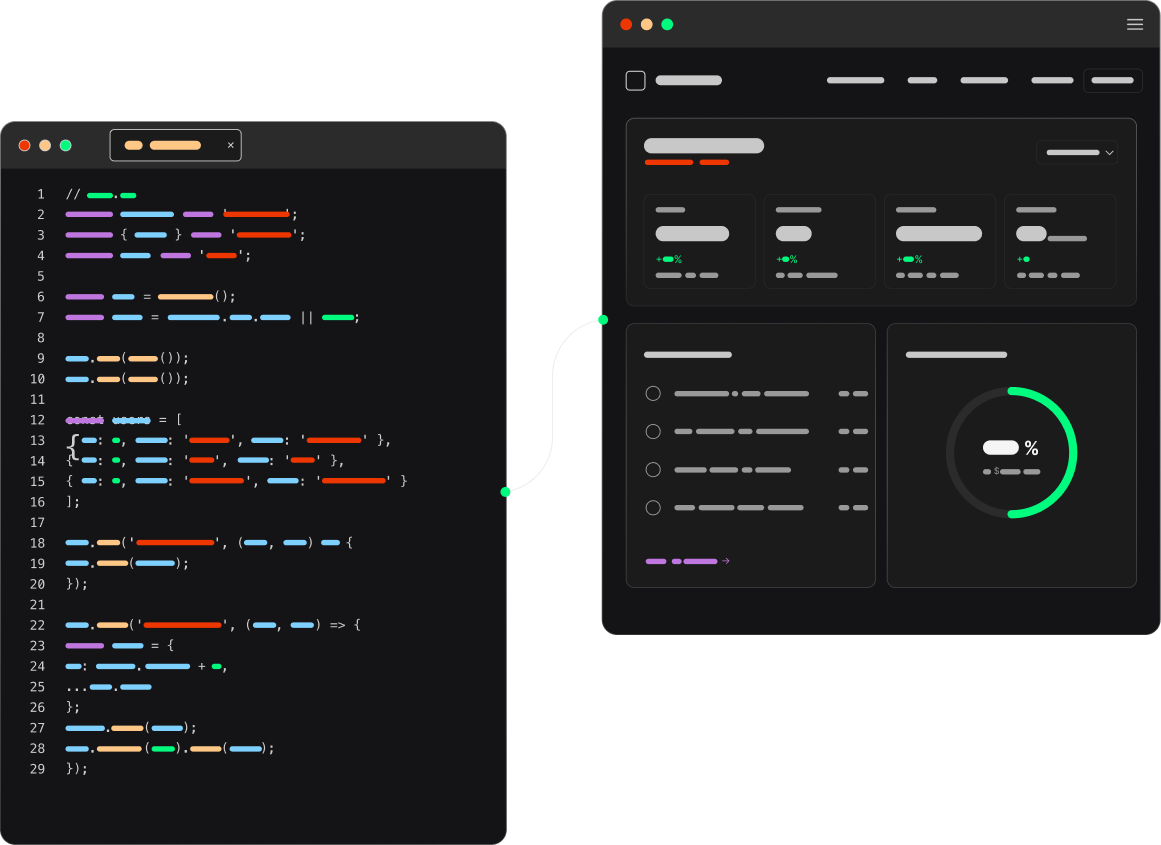Open the stat card lacking a percent sign
Image resolution: width=1161 pixels, height=845 pixels.
click(x=1060, y=241)
